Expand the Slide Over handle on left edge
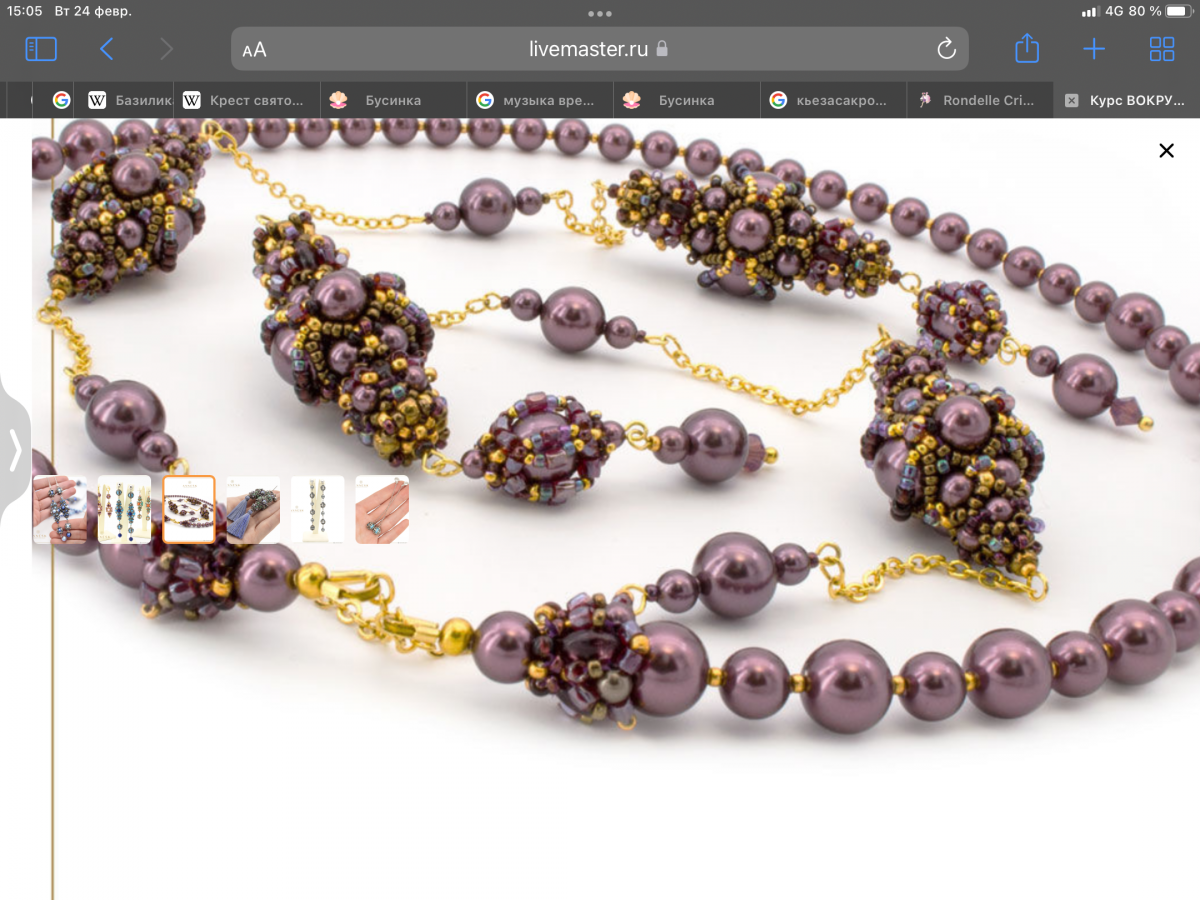 coord(14,450)
